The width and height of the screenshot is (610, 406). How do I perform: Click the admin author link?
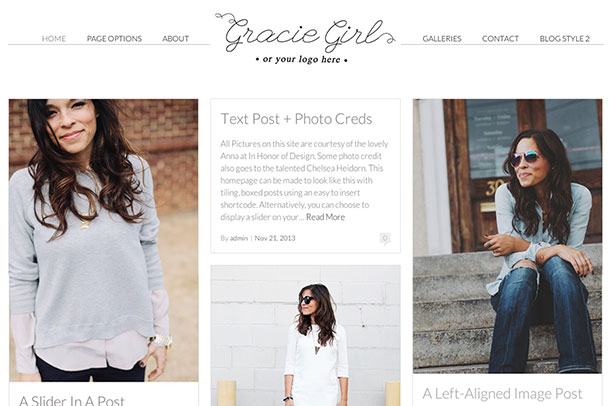pos(238,238)
